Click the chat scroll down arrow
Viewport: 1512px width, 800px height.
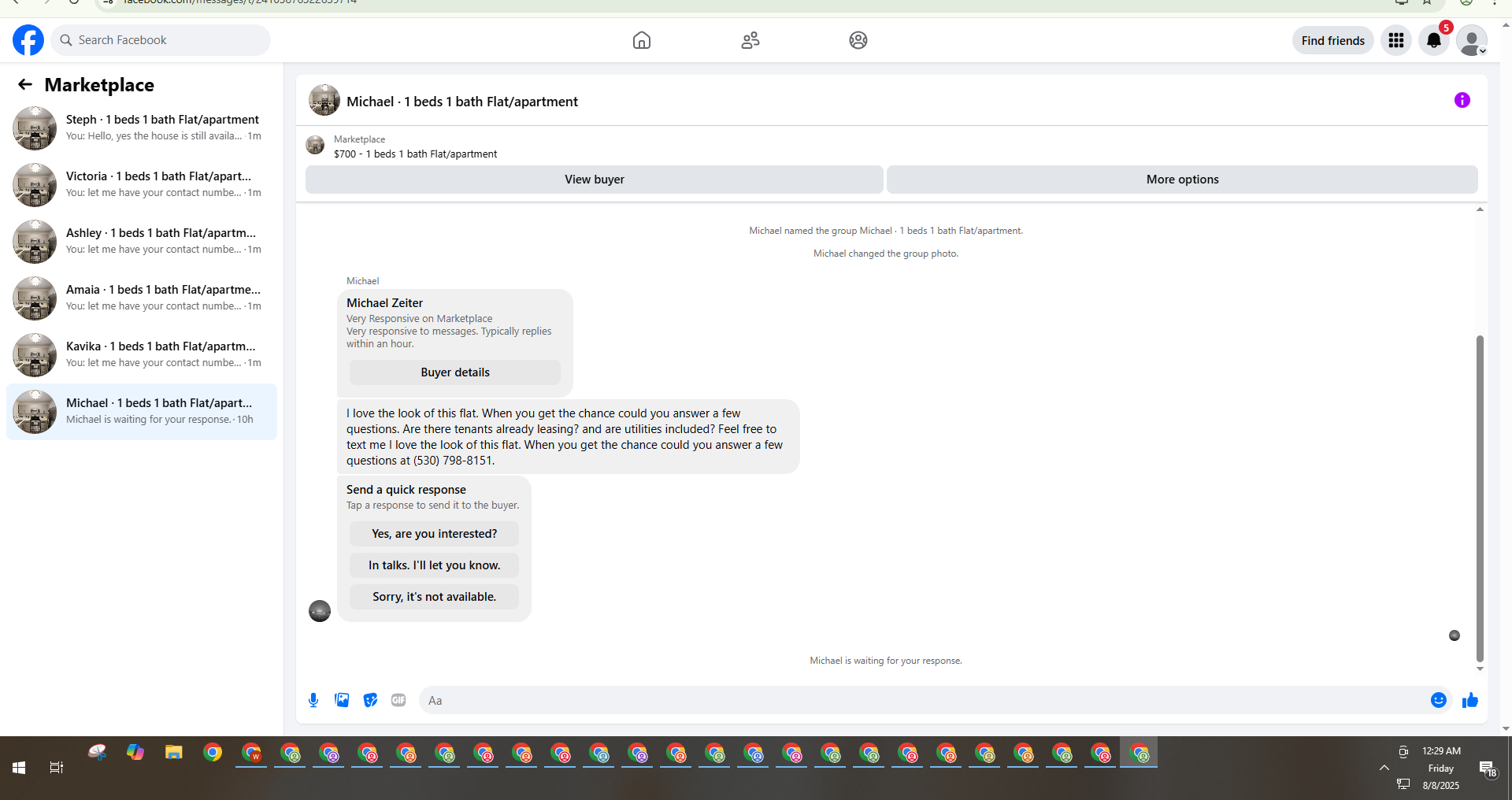pos(1480,669)
